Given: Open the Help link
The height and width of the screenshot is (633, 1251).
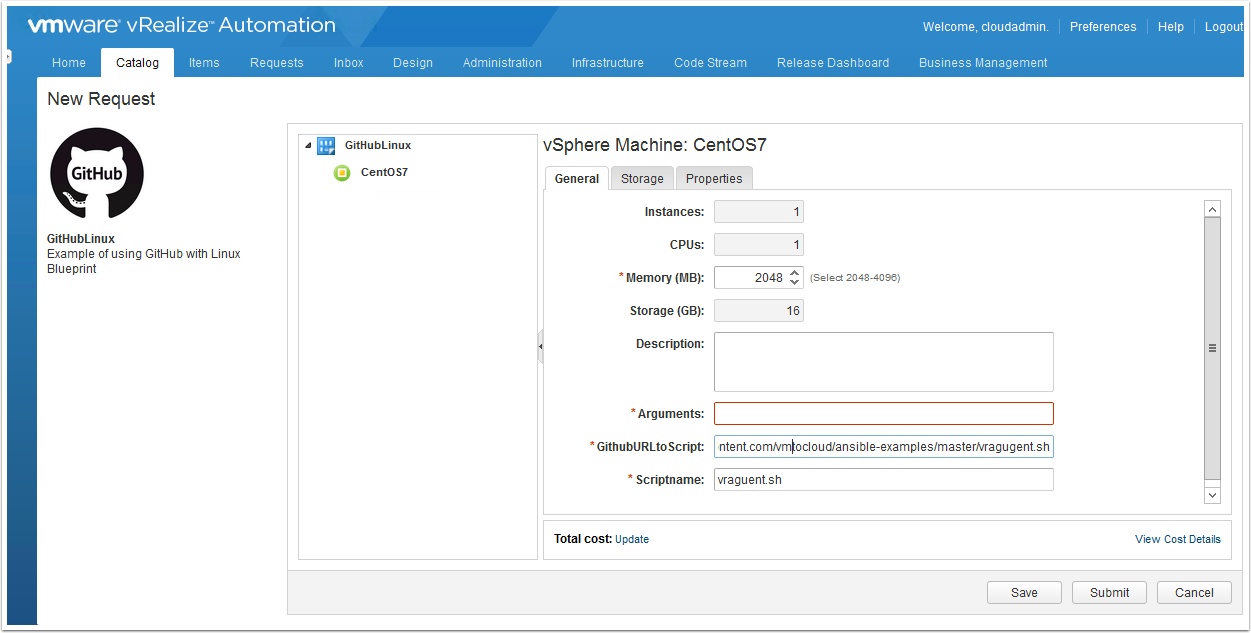Looking at the screenshot, I should [x=1171, y=27].
